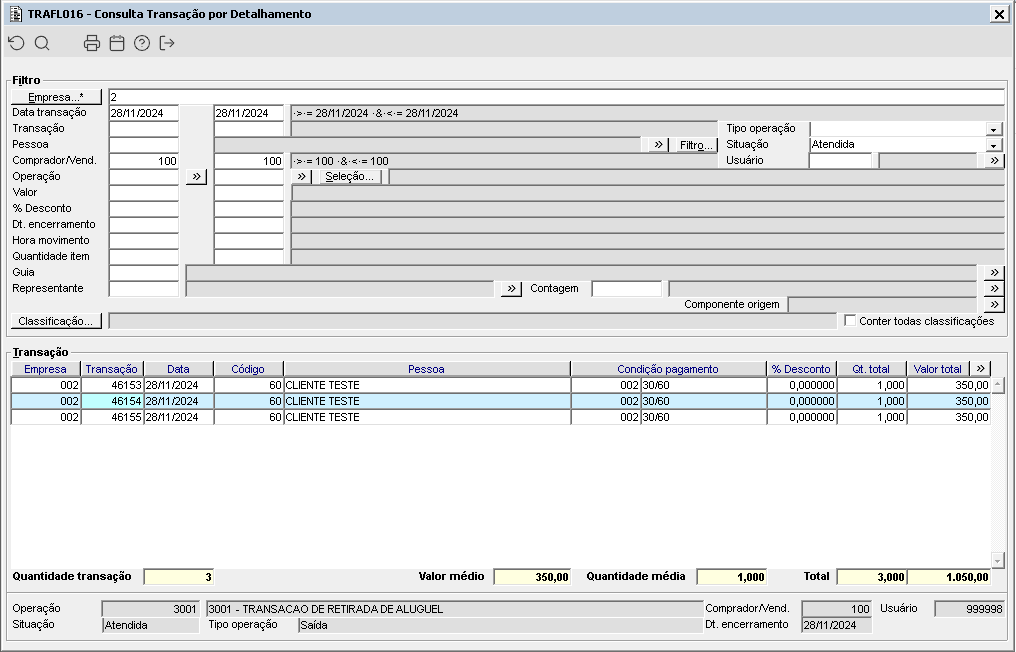Expand columns with arrow after Valor total

(980, 369)
